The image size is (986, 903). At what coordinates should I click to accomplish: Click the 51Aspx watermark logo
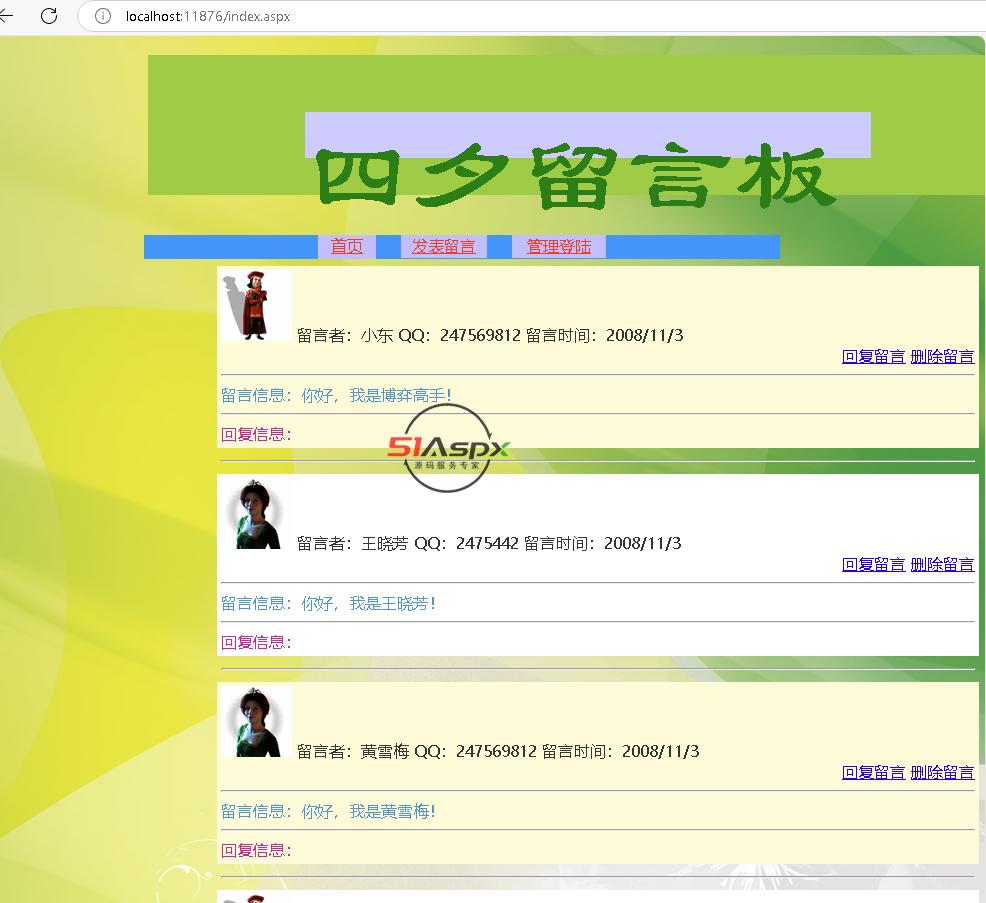pyautogui.click(x=449, y=449)
